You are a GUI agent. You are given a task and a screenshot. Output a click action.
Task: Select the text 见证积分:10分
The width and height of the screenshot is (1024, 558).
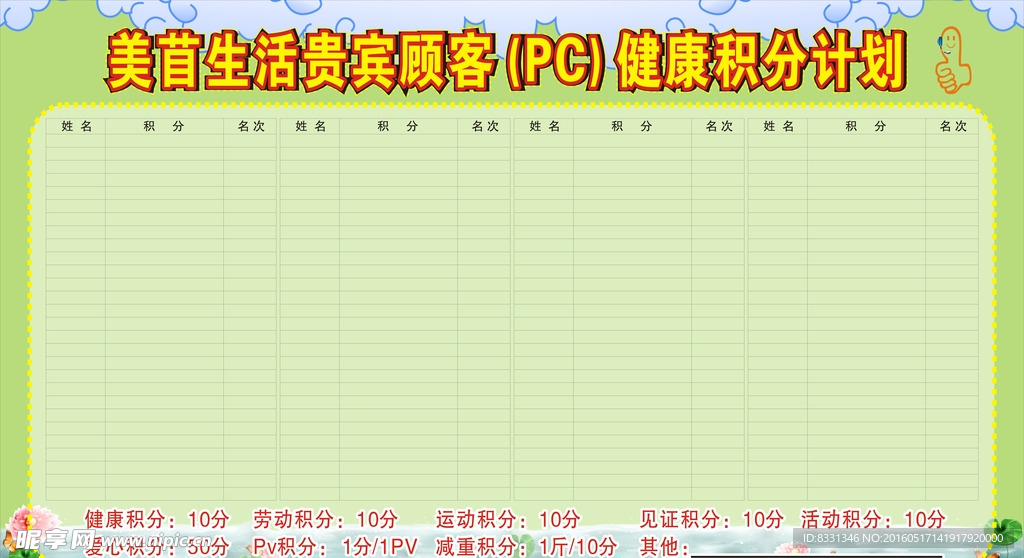click(711, 519)
